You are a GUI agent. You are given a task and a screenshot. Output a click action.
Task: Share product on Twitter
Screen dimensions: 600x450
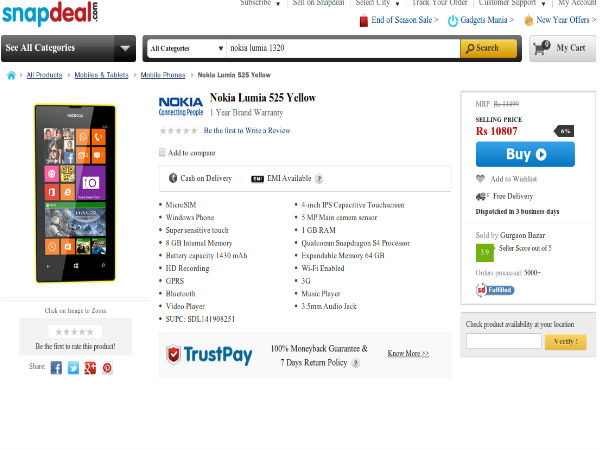pos(73,368)
